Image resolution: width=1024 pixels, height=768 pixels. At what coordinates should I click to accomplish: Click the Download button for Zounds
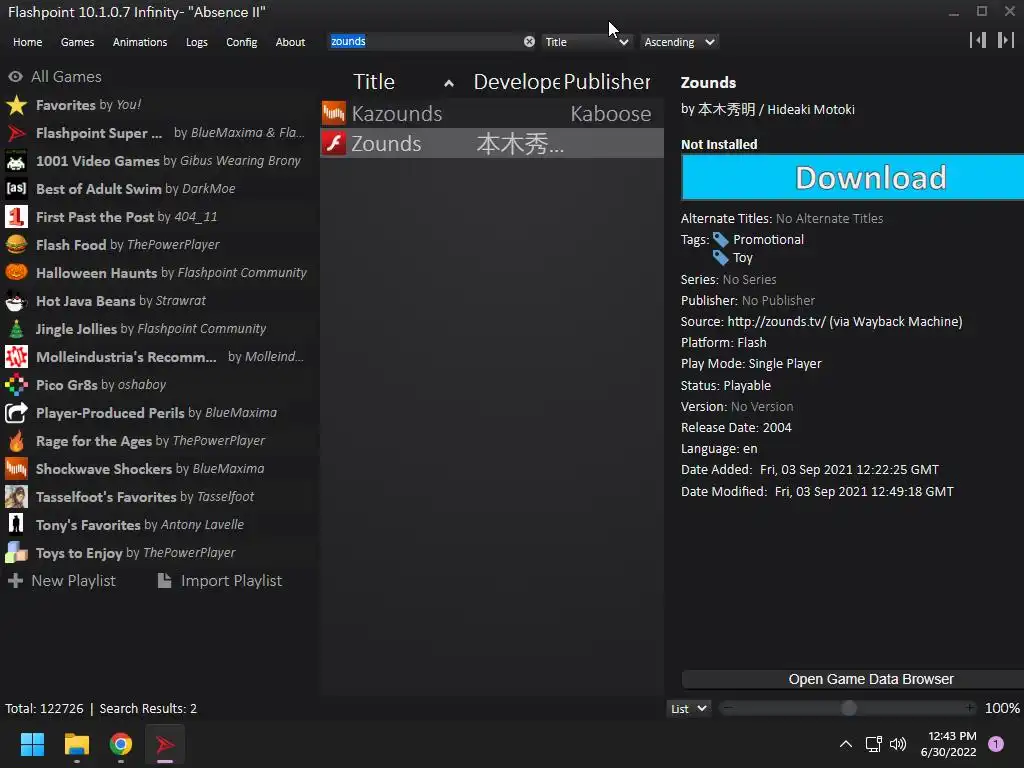click(x=853, y=178)
